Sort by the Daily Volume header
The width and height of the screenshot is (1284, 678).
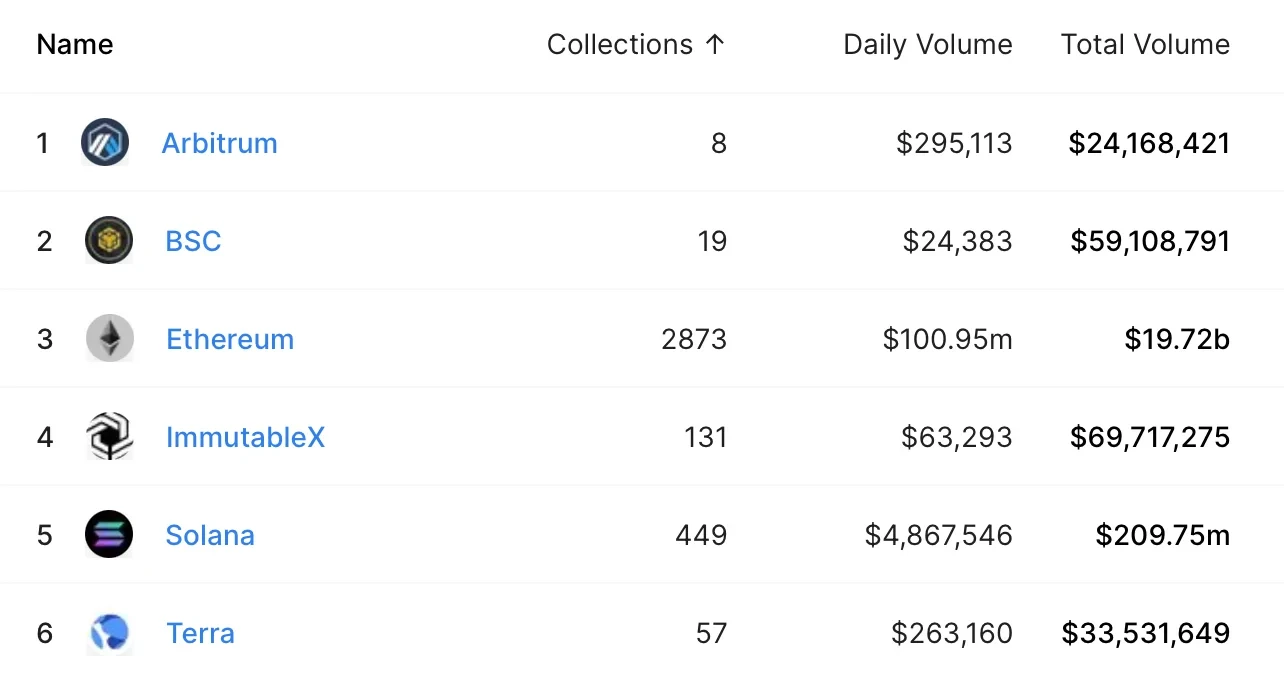927,45
